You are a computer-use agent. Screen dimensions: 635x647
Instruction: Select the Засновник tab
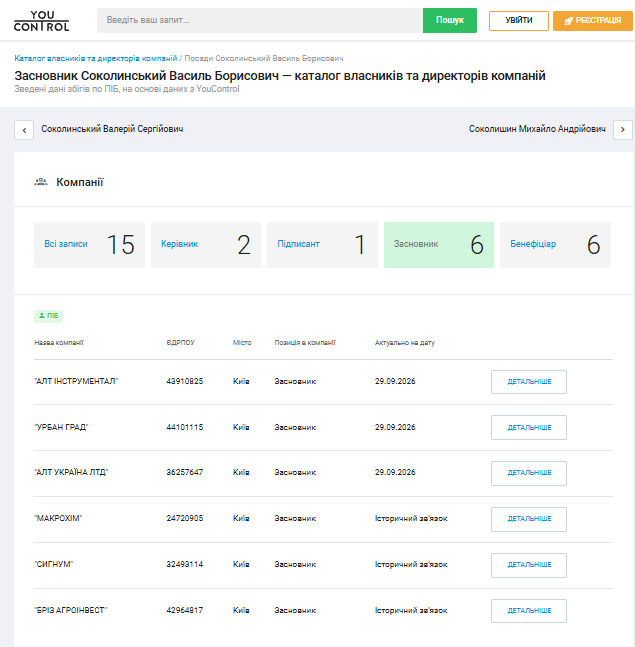tap(439, 245)
